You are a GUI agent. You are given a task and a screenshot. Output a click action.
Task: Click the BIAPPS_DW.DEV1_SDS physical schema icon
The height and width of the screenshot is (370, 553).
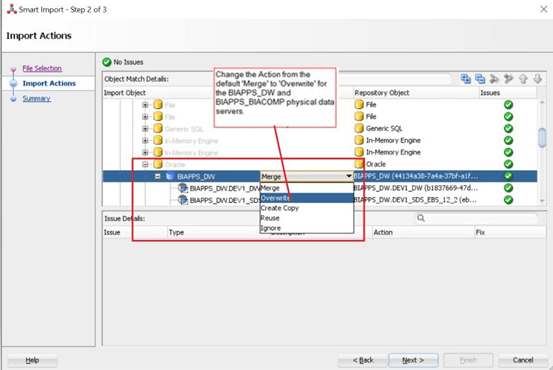click(x=183, y=200)
